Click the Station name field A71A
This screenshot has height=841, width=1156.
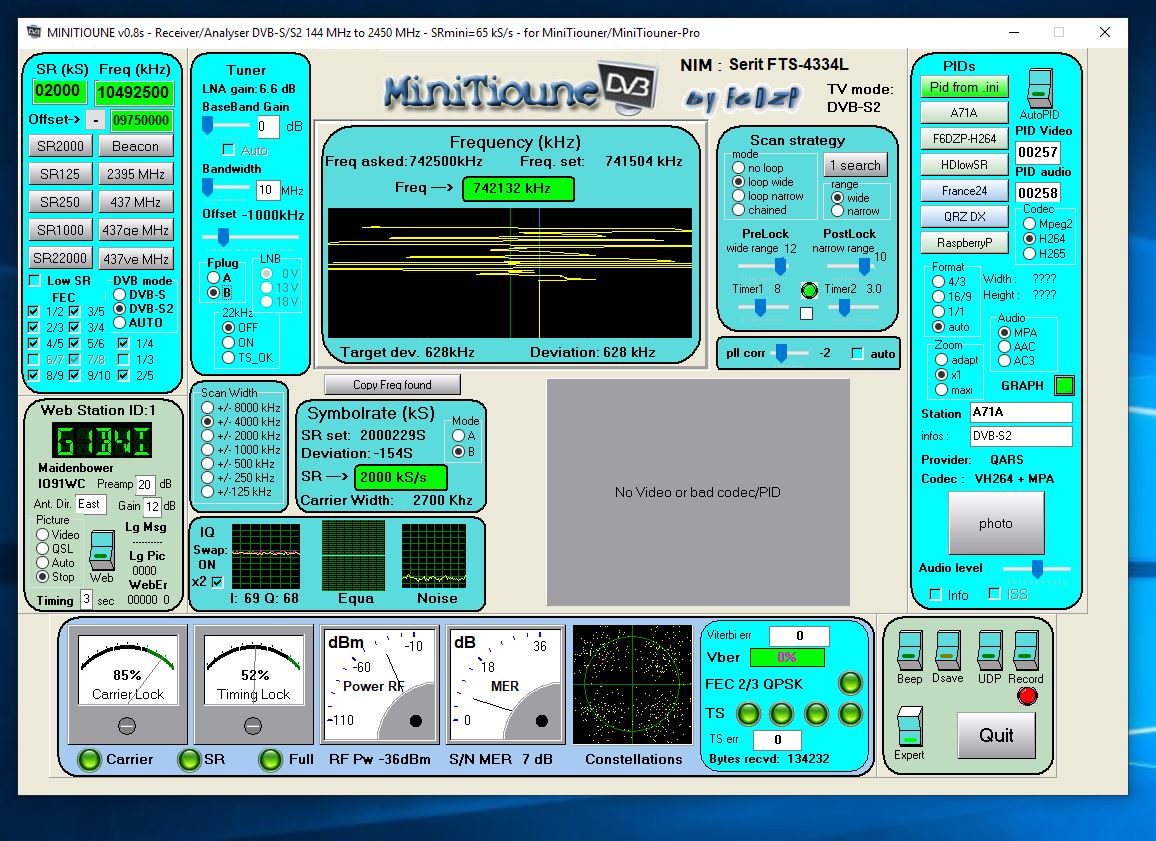coord(1021,412)
